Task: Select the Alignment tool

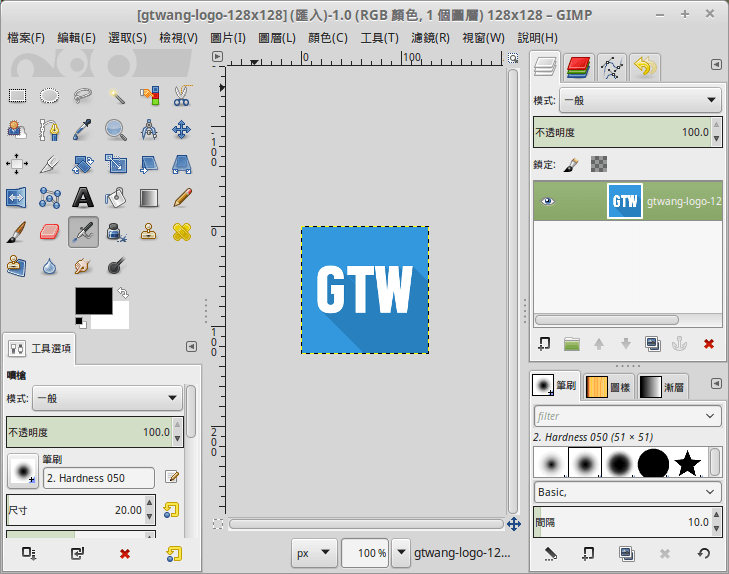Action: [x=17, y=164]
